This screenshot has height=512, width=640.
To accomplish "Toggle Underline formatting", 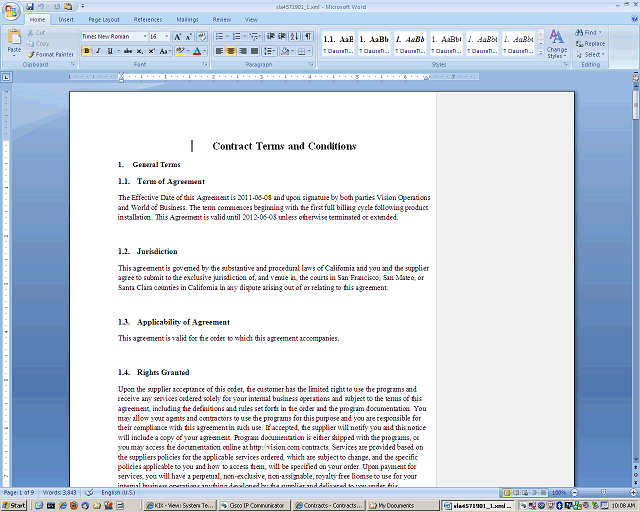I will (x=110, y=51).
